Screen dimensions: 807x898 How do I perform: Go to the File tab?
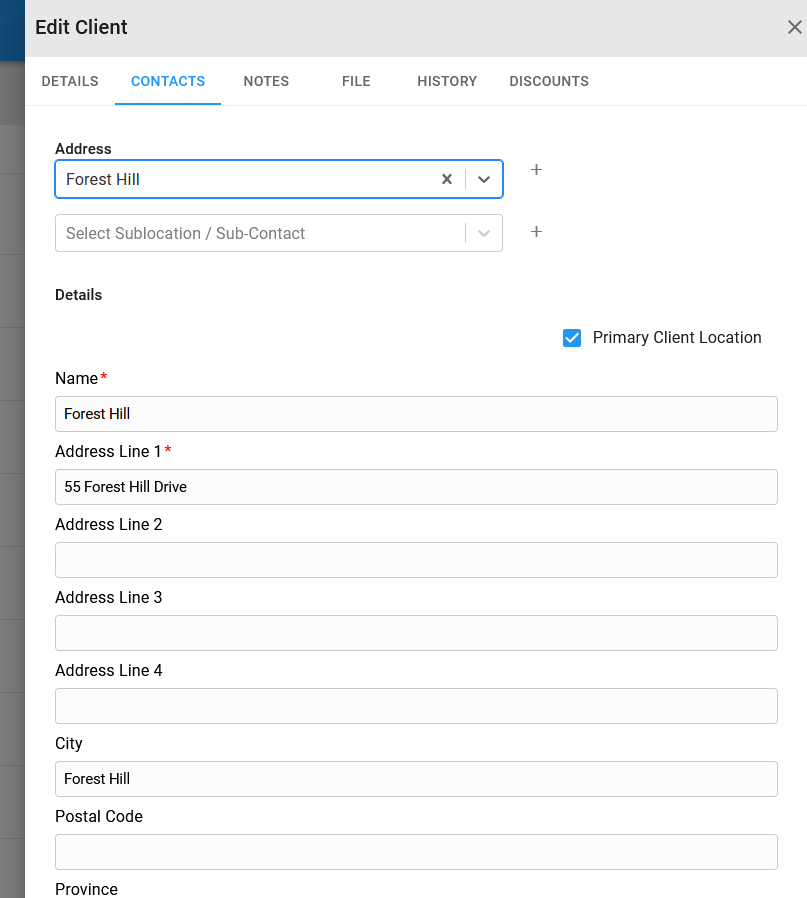[x=356, y=81]
